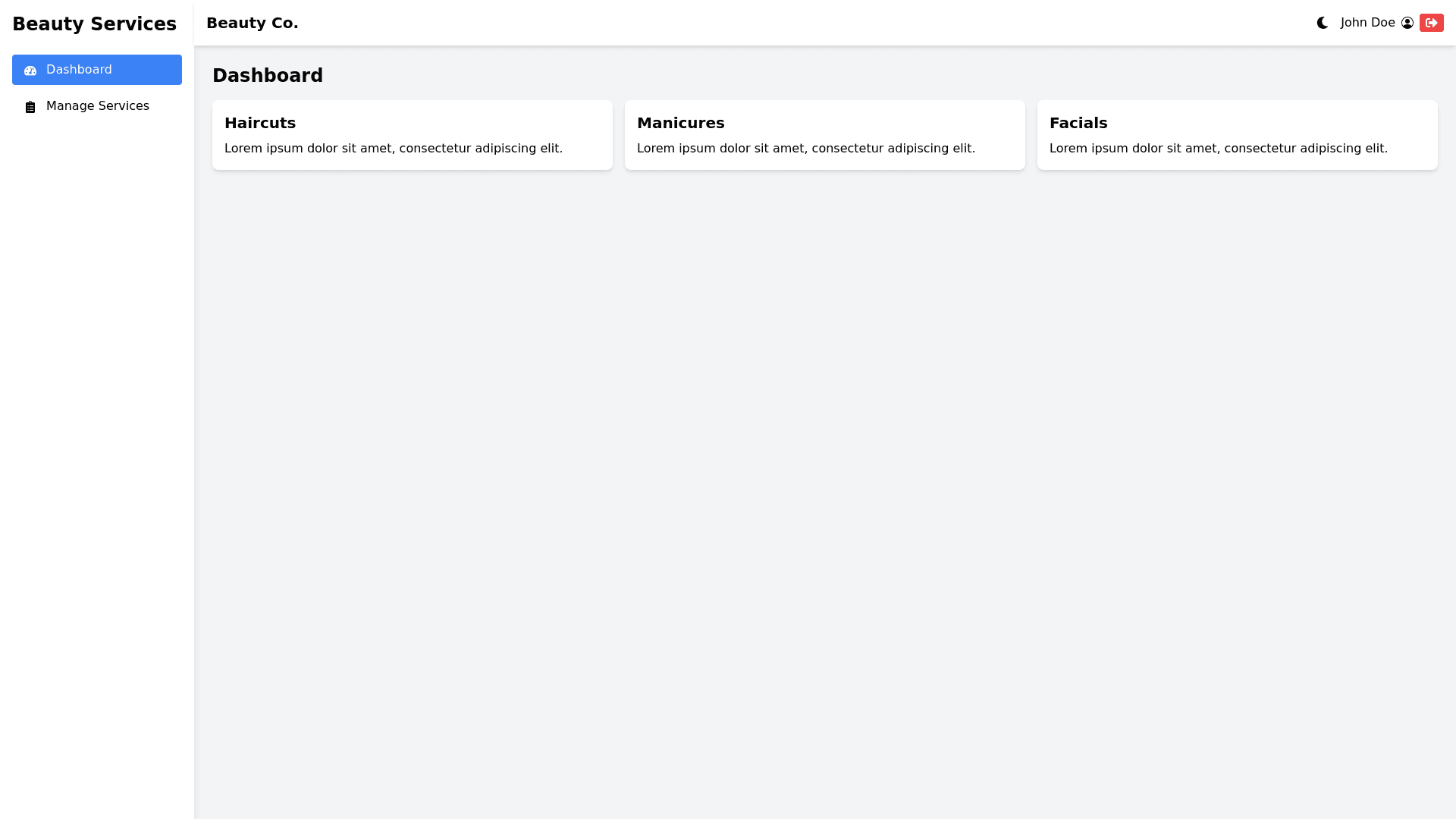The height and width of the screenshot is (819, 1456).
Task: Click the John Doe username text
Action: tap(1367, 23)
